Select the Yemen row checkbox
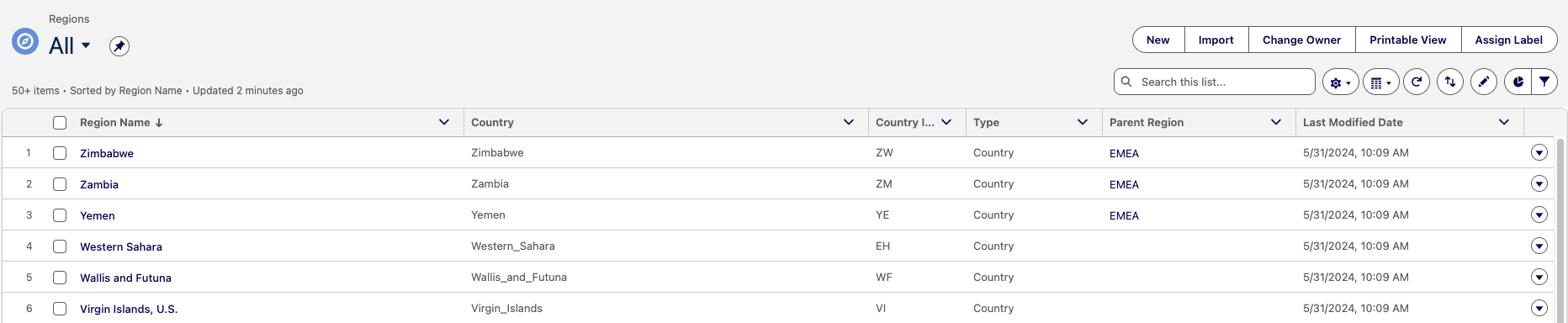This screenshot has width=1568, height=323. pos(60,215)
